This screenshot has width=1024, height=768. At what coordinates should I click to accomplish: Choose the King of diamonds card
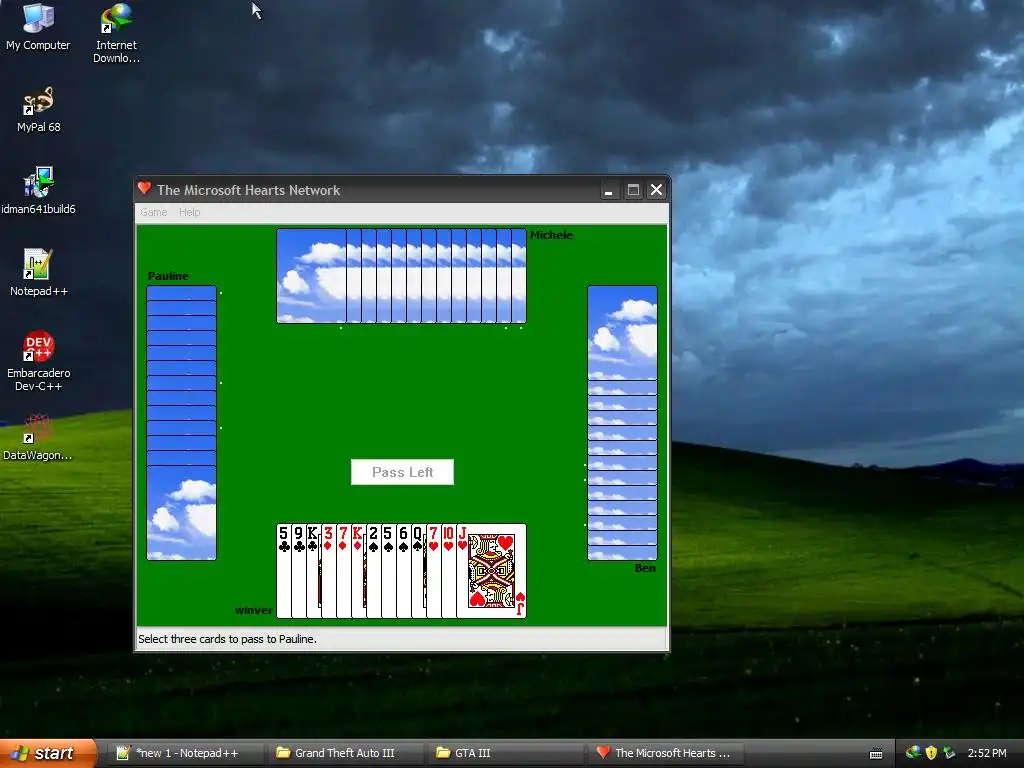tap(359, 571)
